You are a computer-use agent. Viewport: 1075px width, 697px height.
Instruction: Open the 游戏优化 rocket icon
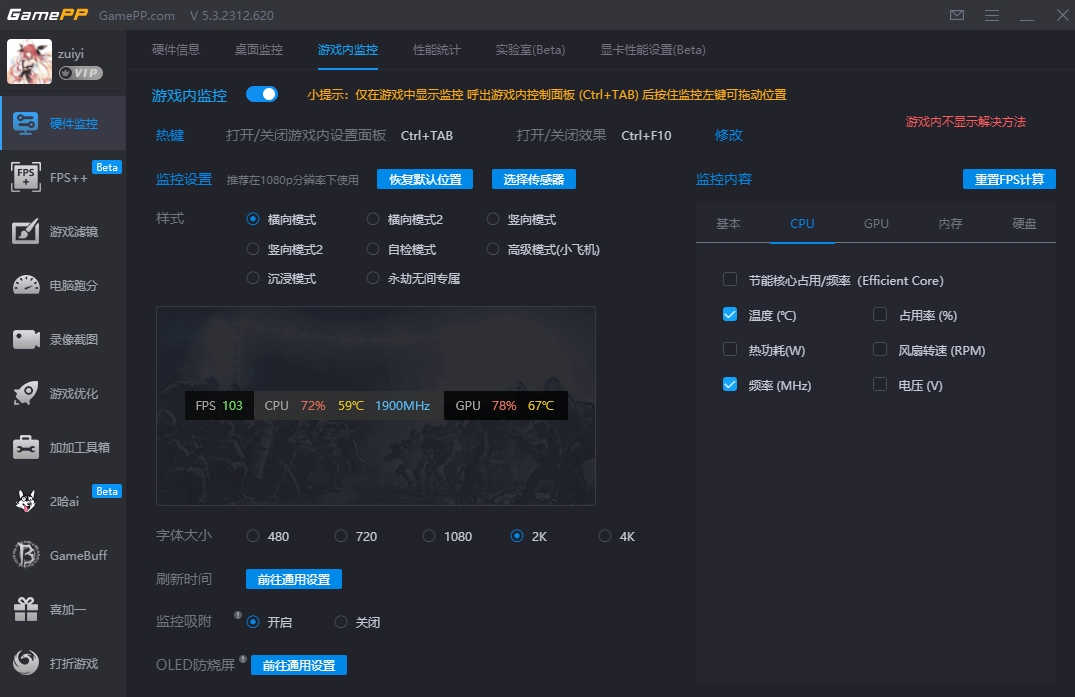point(26,393)
